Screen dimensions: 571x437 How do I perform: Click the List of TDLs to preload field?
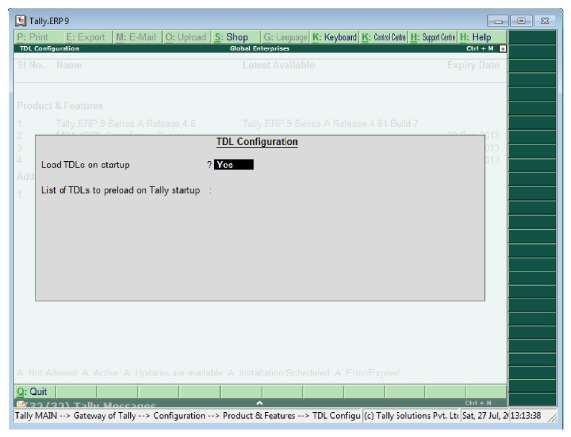346,190
